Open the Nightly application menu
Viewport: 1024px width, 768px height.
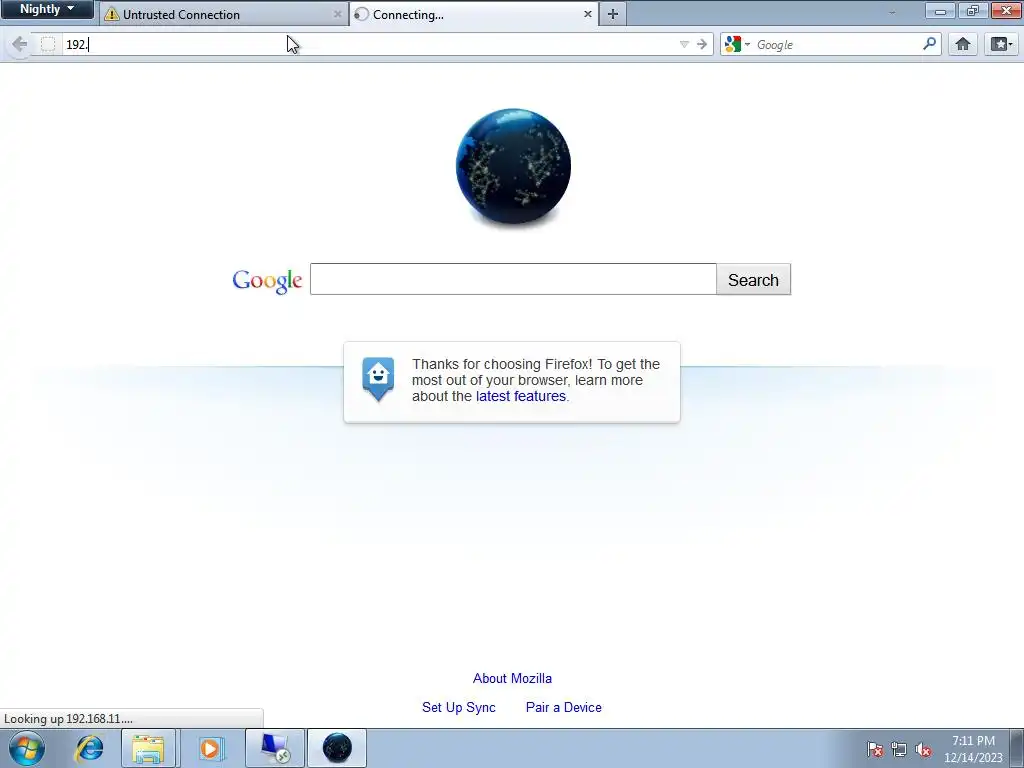click(47, 9)
